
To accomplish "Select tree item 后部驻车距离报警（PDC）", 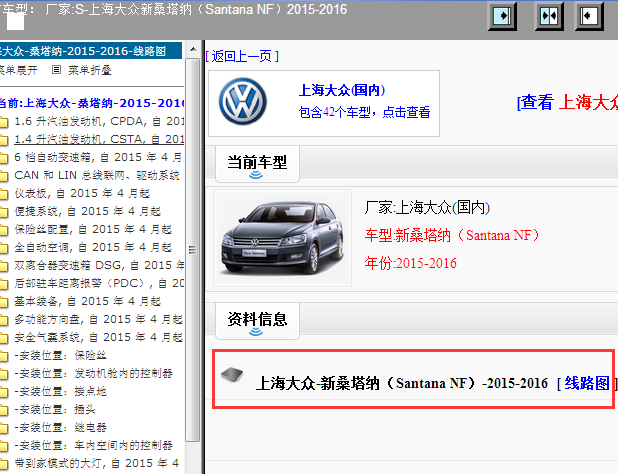I will pos(99,283).
